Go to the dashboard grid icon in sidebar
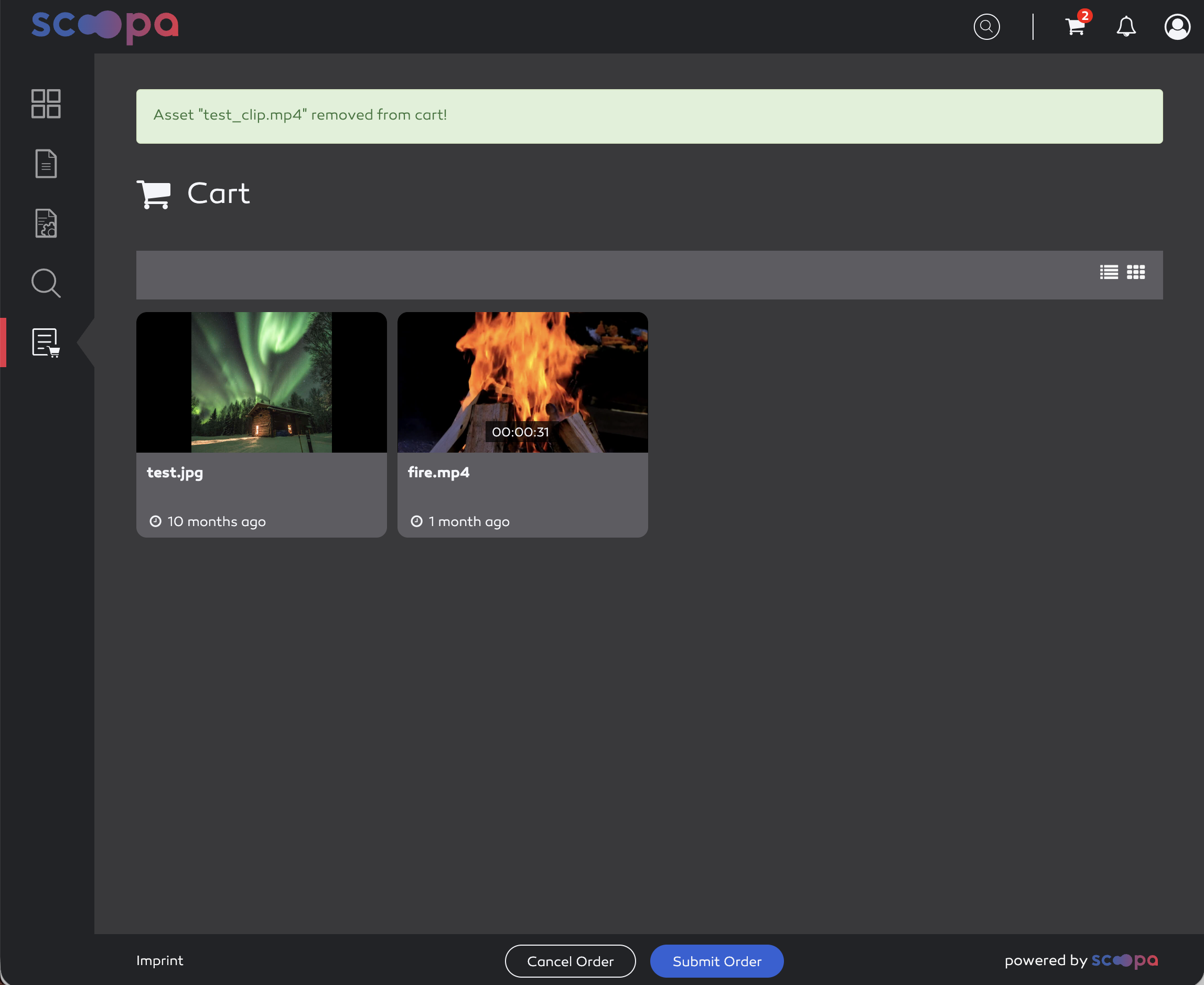The height and width of the screenshot is (985, 1204). [46, 104]
